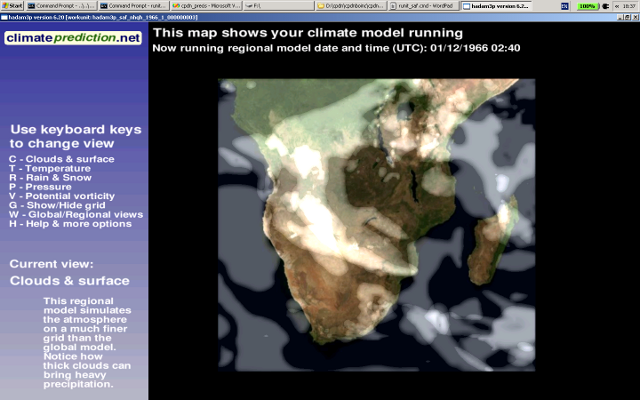This screenshot has width=640, height=400.
Task: Click the 100% battery indicator
Action: 587,6
